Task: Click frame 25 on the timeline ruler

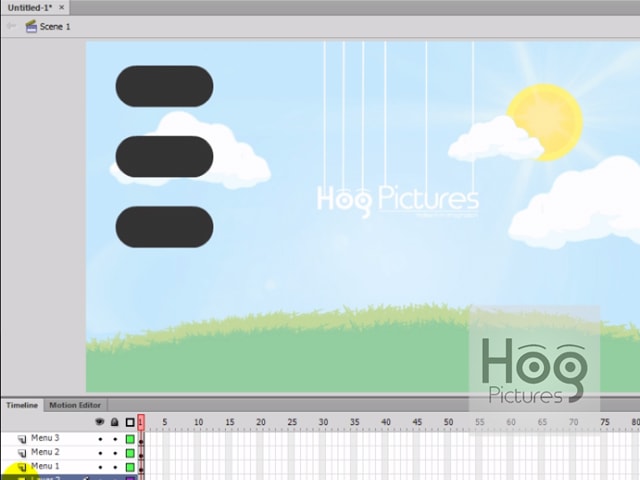Action: pos(292,422)
